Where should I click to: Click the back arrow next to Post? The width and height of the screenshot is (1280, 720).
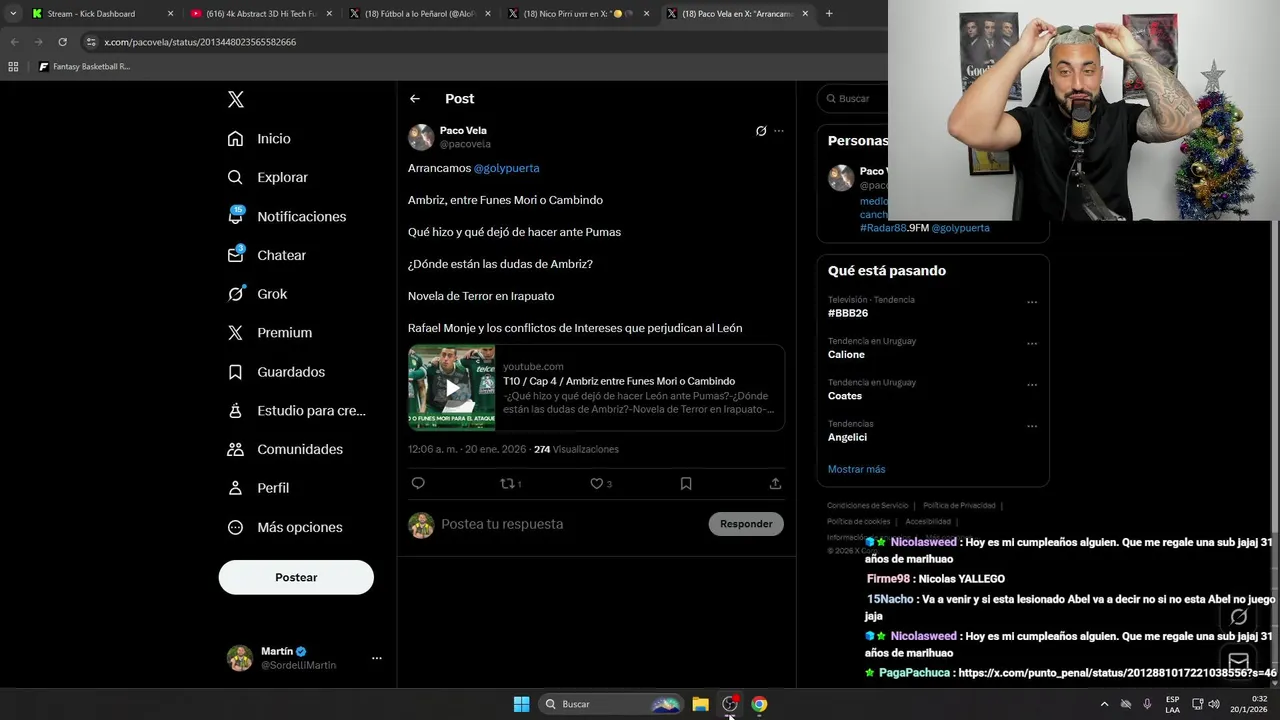click(x=415, y=99)
